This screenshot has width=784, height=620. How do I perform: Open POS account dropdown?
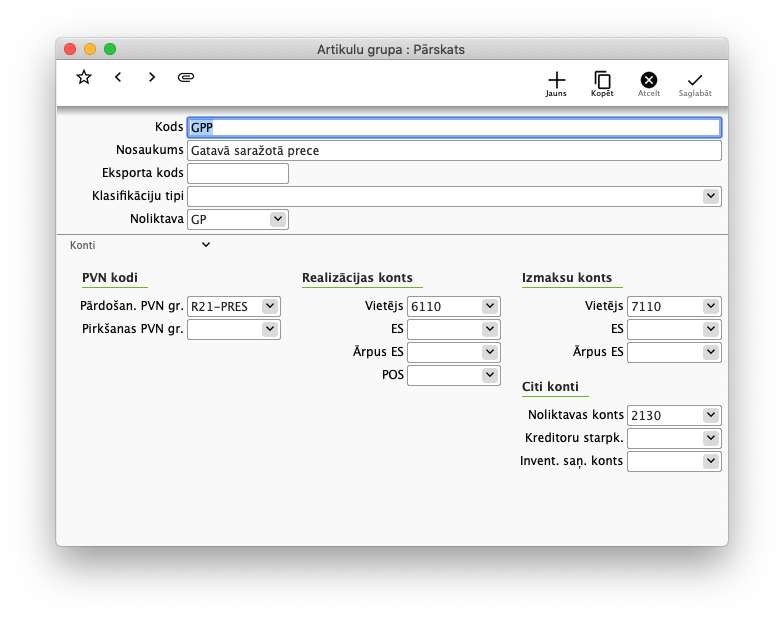(x=490, y=375)
